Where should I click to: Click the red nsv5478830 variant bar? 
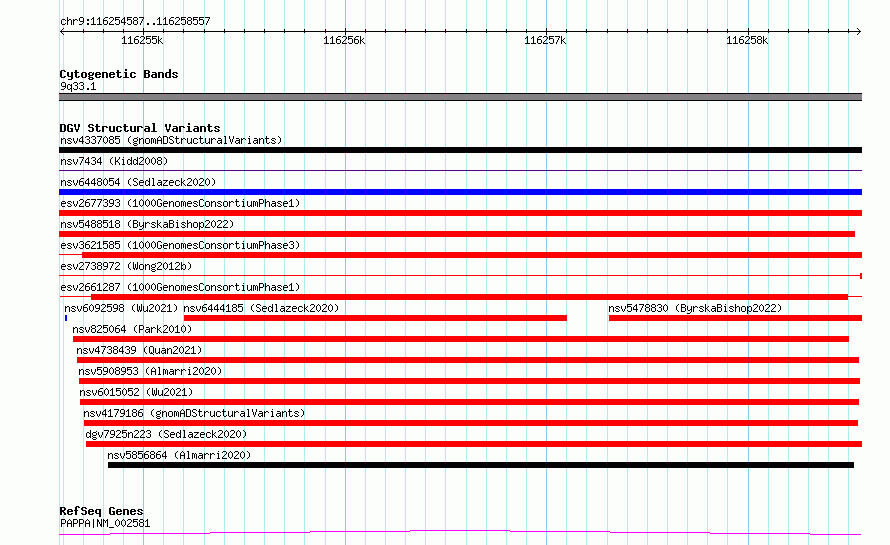point(736,318)
